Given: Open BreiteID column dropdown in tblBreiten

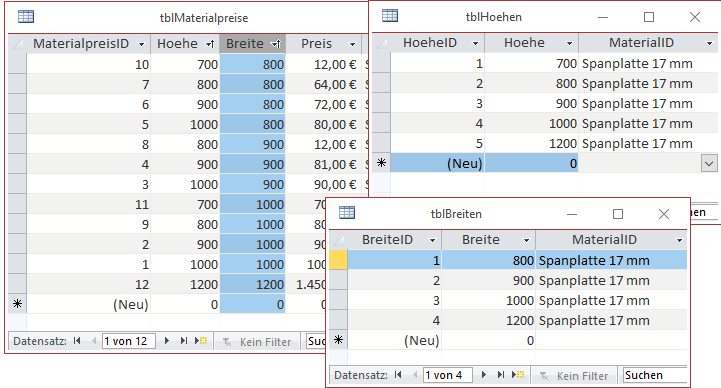Looking at the screenshot, I should coord(432,240).
